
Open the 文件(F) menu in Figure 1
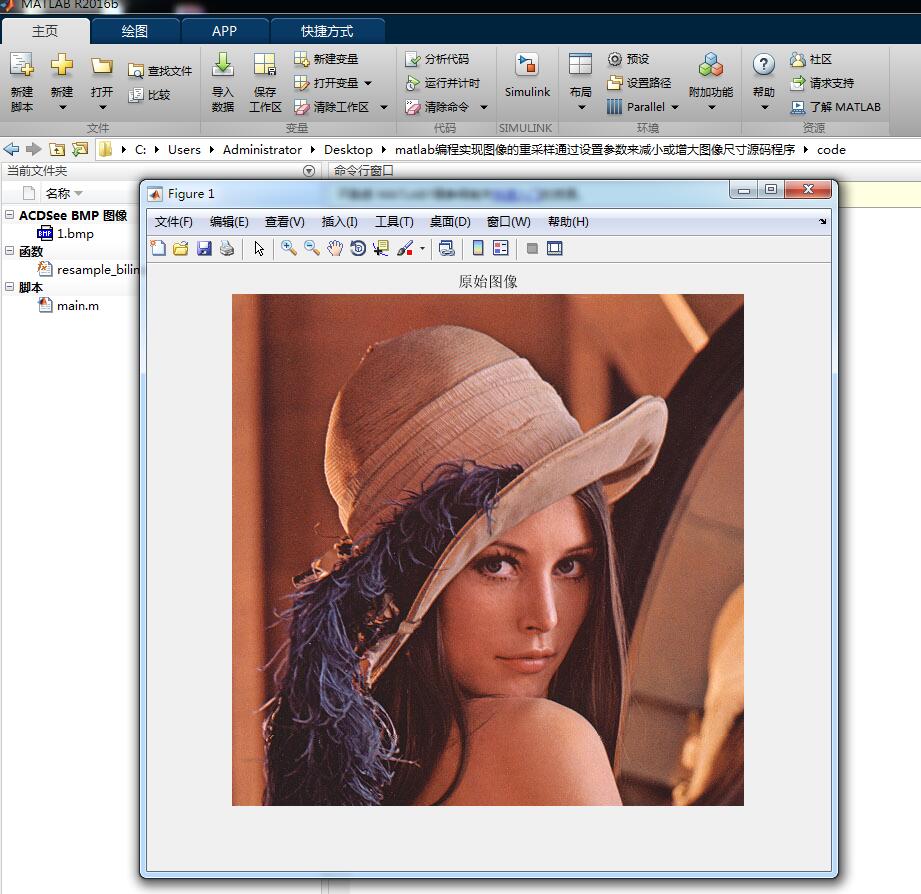(173, 222)
